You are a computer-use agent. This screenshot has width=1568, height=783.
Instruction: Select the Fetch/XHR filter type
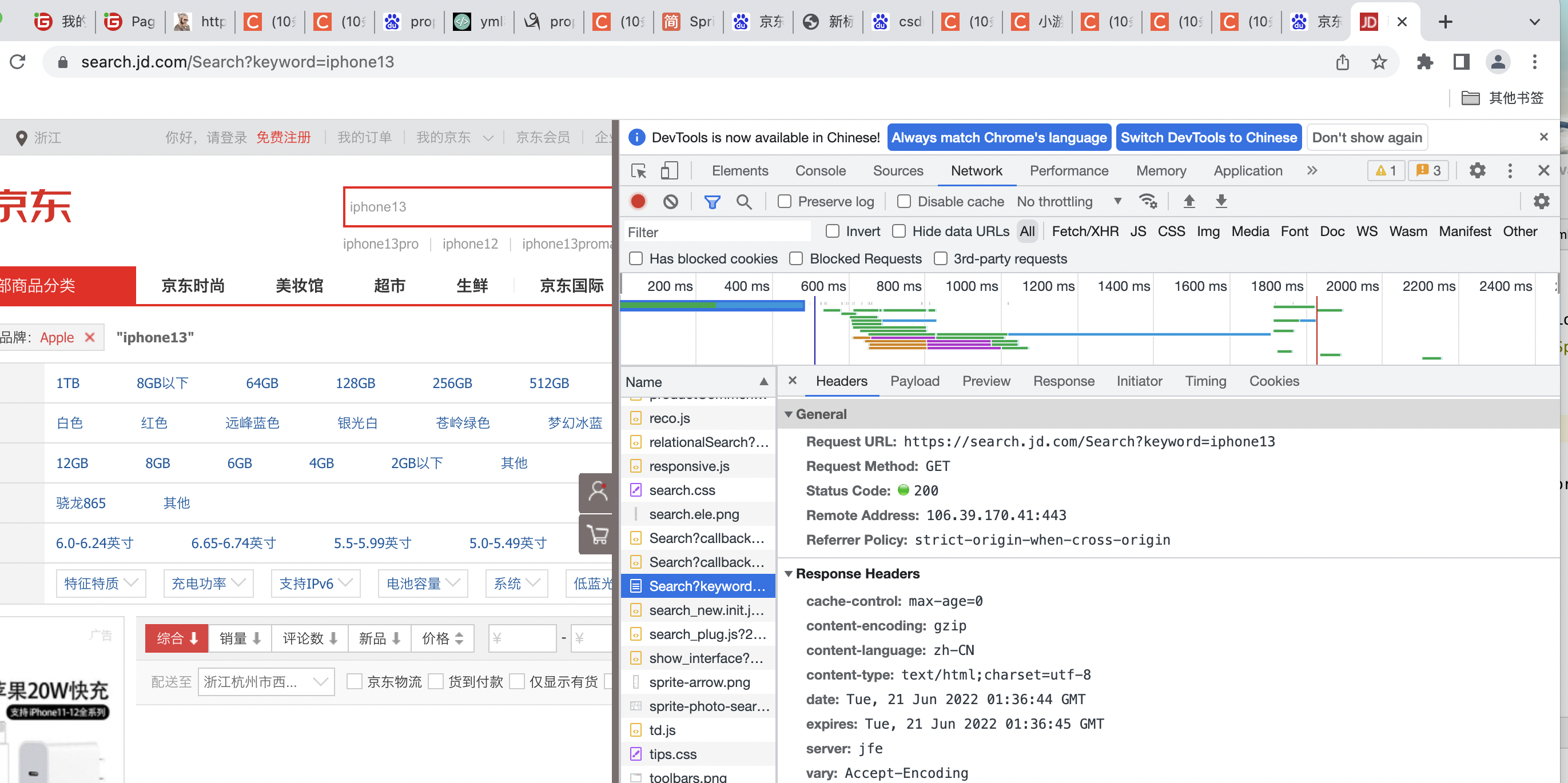[x=1085, y=231]
